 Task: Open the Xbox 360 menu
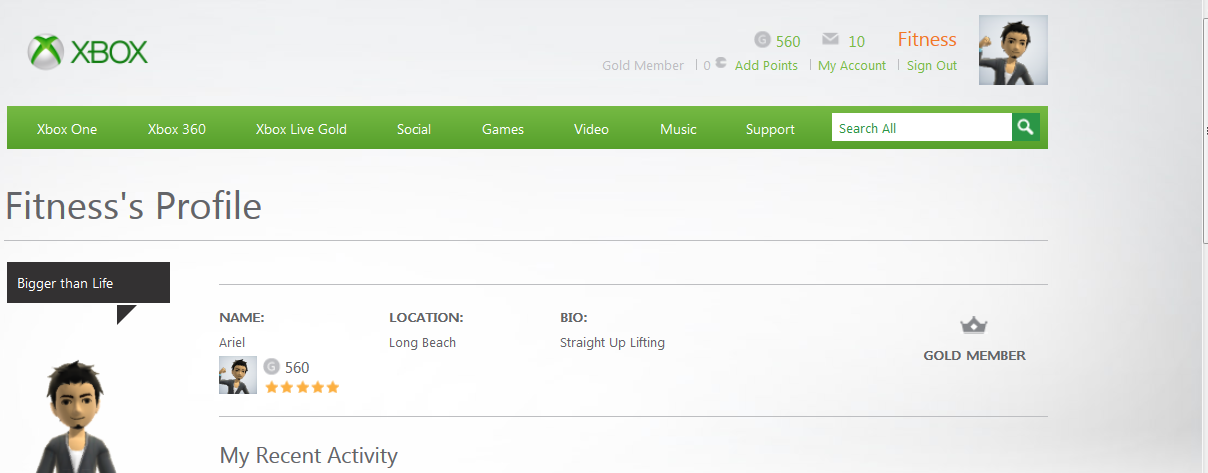[177, 129]
